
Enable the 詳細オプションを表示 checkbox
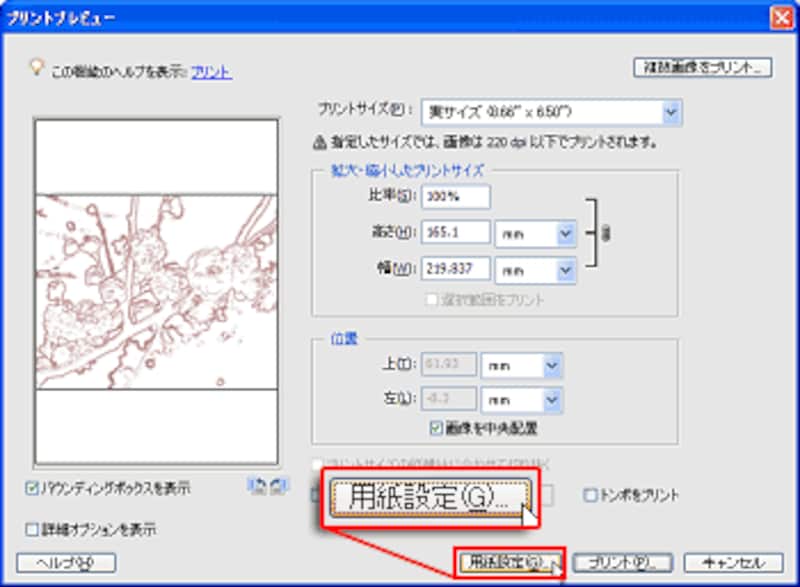(x=31, y=529)
